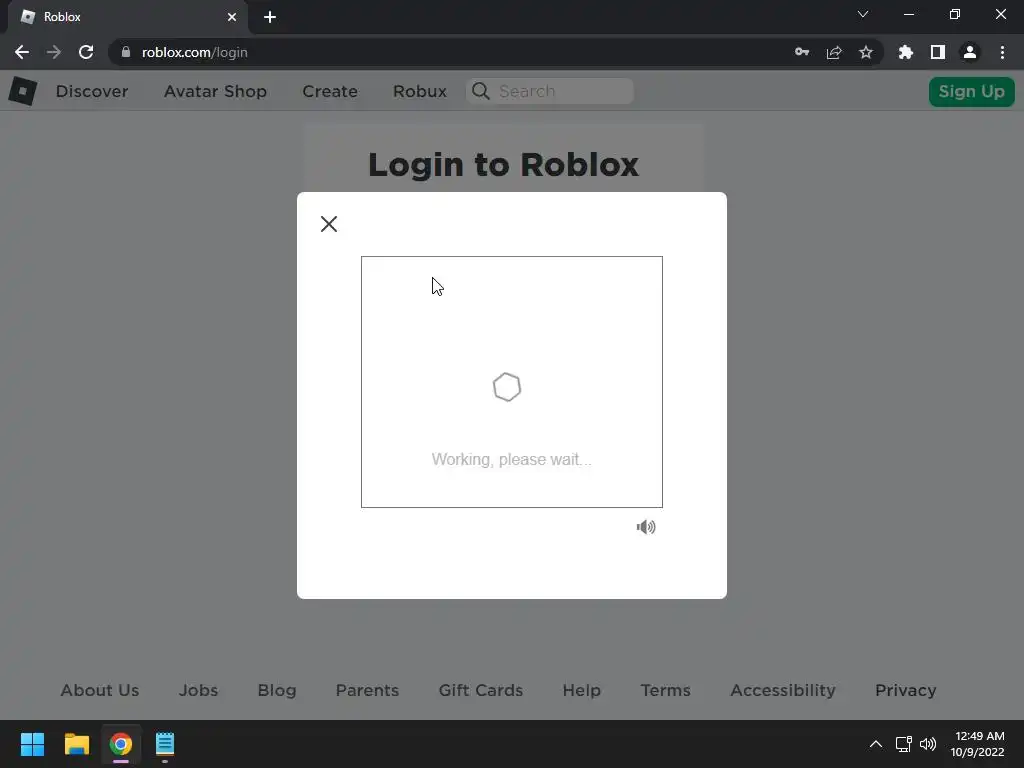Viewport: 1024px width, 768px height.
Task: Open the Accessibility footer link
Action: [x=782, y=690]
